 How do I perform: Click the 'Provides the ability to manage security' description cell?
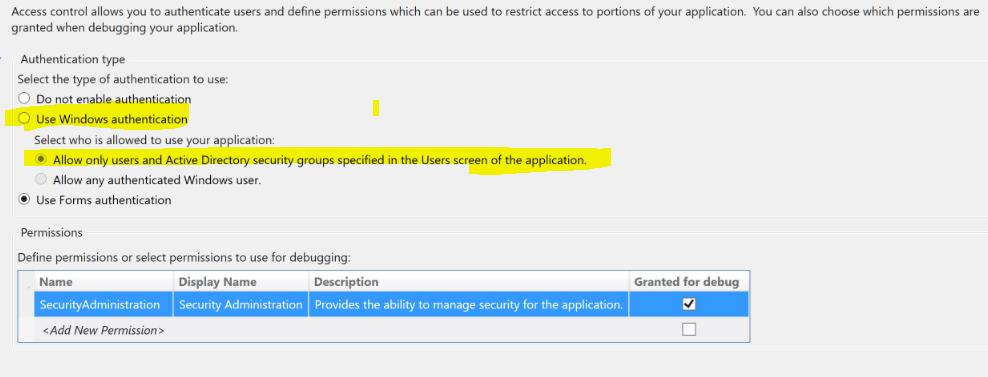pos(469,304)
